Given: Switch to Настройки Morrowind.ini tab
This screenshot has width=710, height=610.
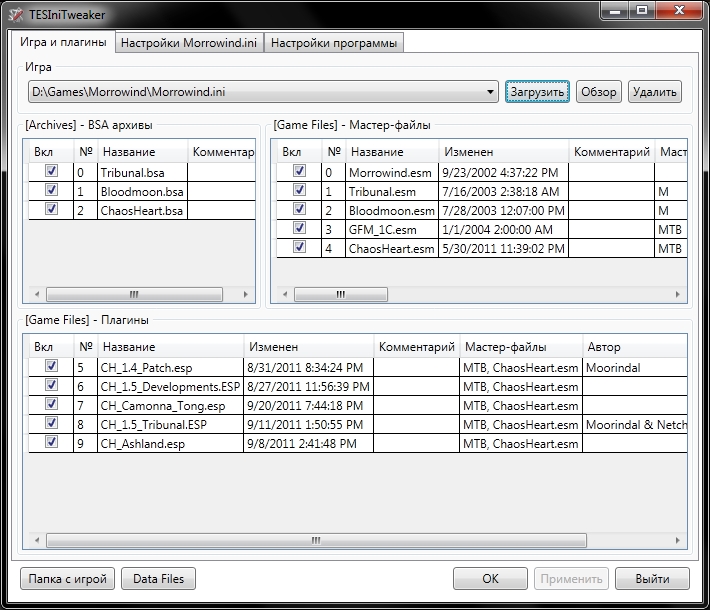Looking at the screenshot, I should point(189,43).
